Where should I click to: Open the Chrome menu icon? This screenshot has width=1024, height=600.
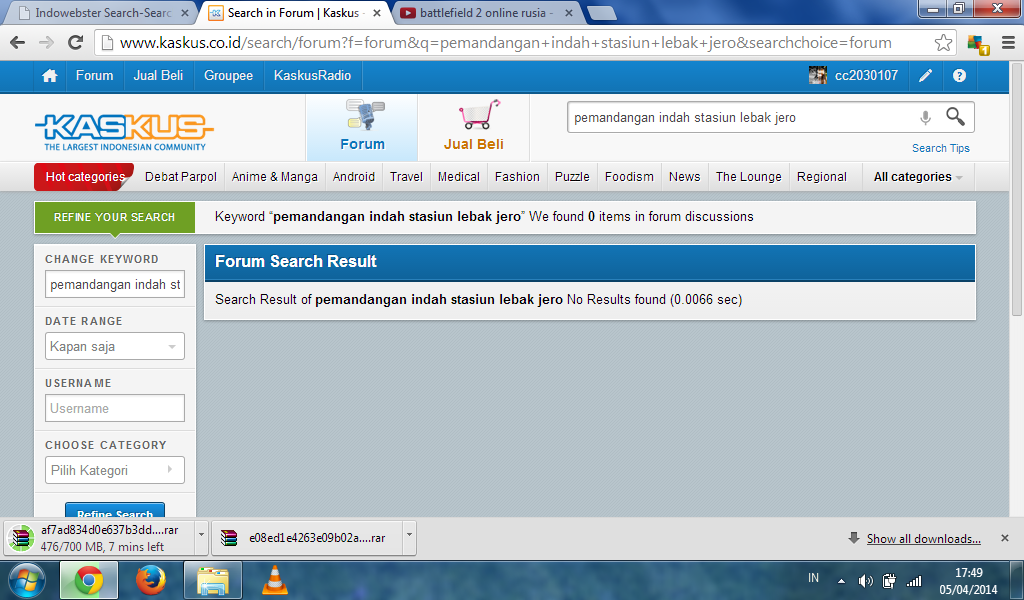tap(1008, 43)
